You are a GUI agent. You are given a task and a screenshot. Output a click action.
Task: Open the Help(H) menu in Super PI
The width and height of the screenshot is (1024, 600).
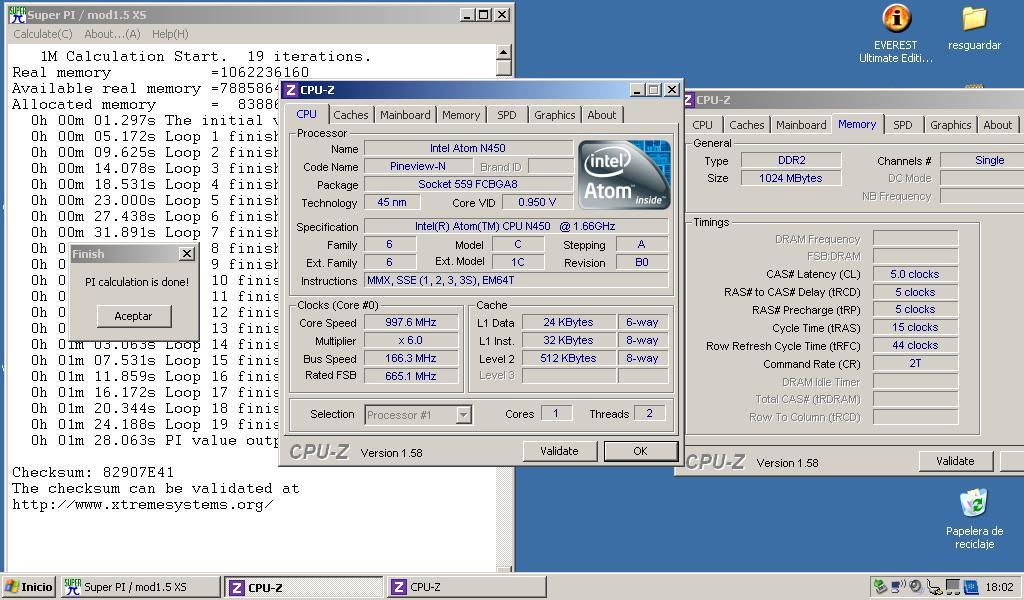(x=170, y=34)
